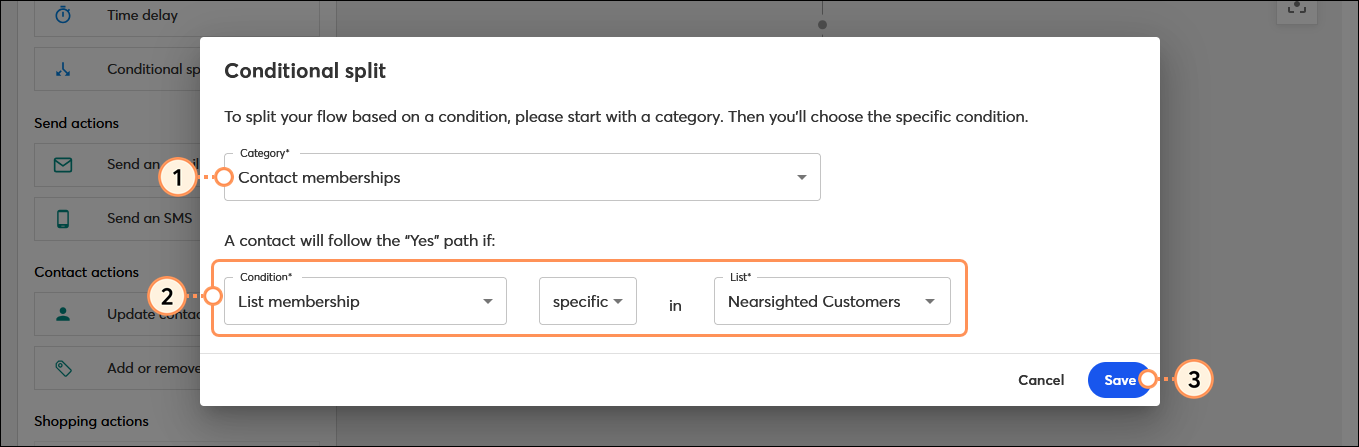
Task: Click the List field dropdown arrow
Action: tap(930, 302)
